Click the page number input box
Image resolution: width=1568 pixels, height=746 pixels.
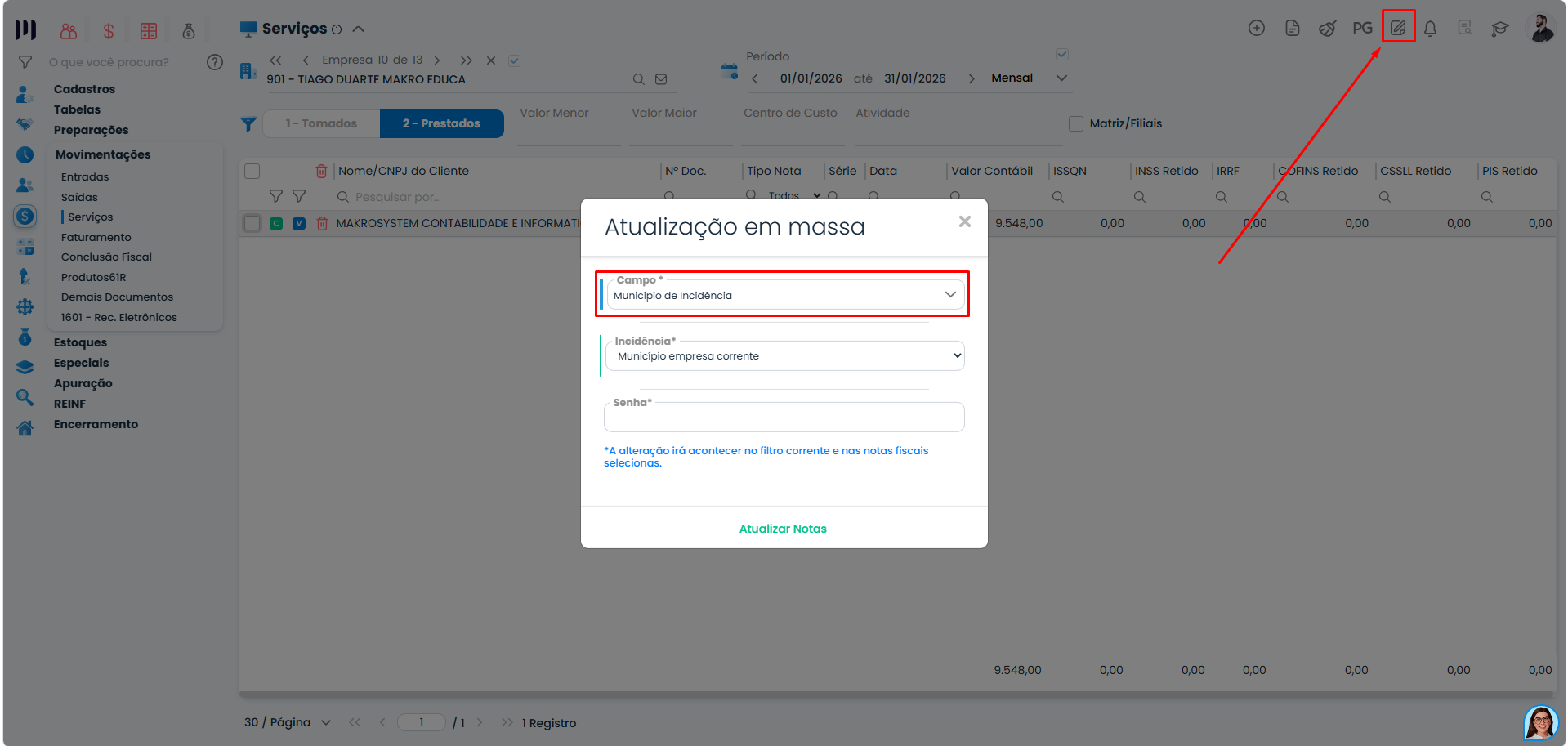tap(422, 722)
